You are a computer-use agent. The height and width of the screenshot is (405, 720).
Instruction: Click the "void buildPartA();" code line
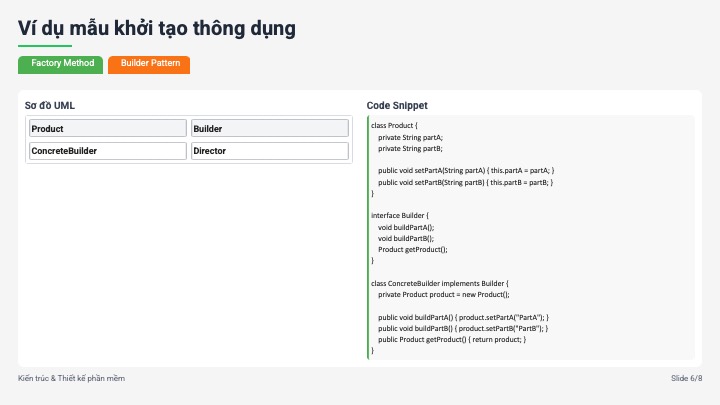(406, 227)
